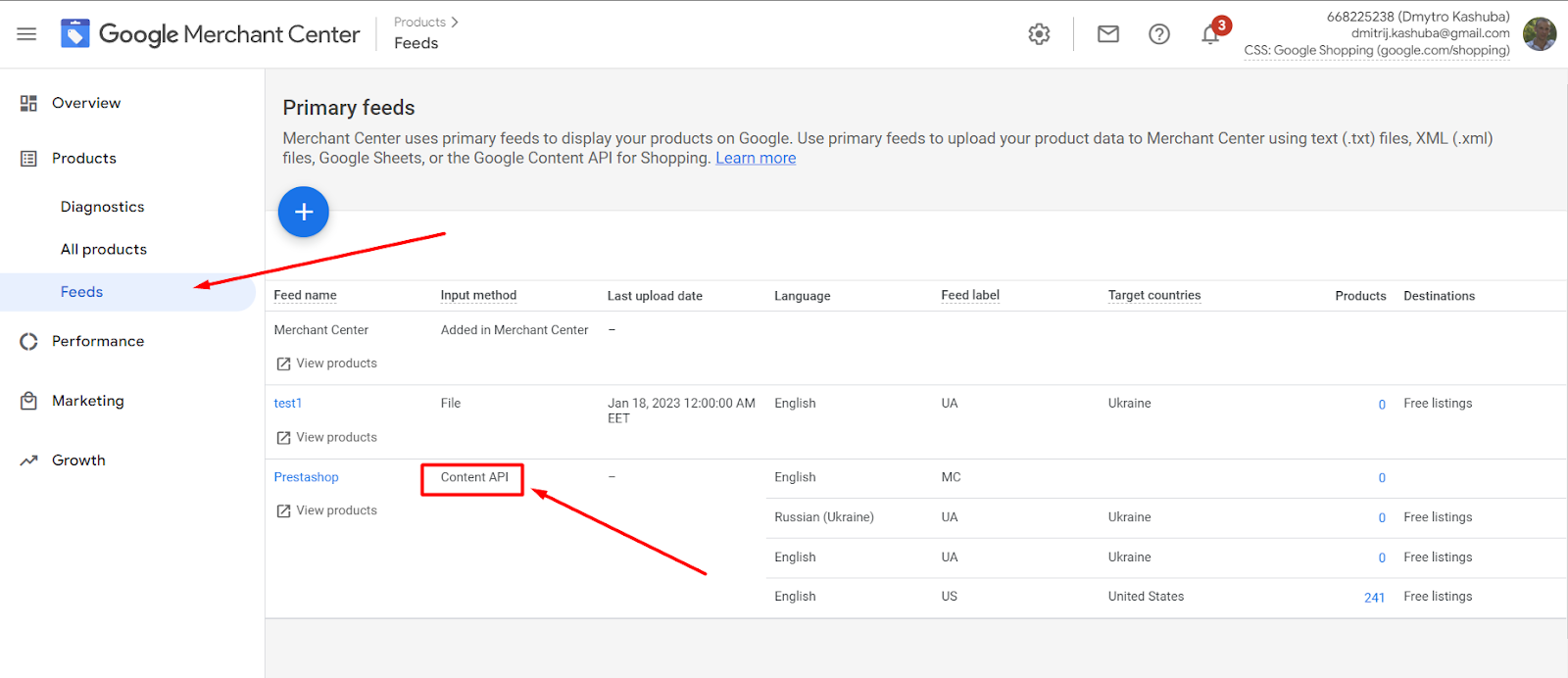This screenshot has width=1568, height=678.
Task: Click the Feed name column header
Action: click(x=305, y=295)
